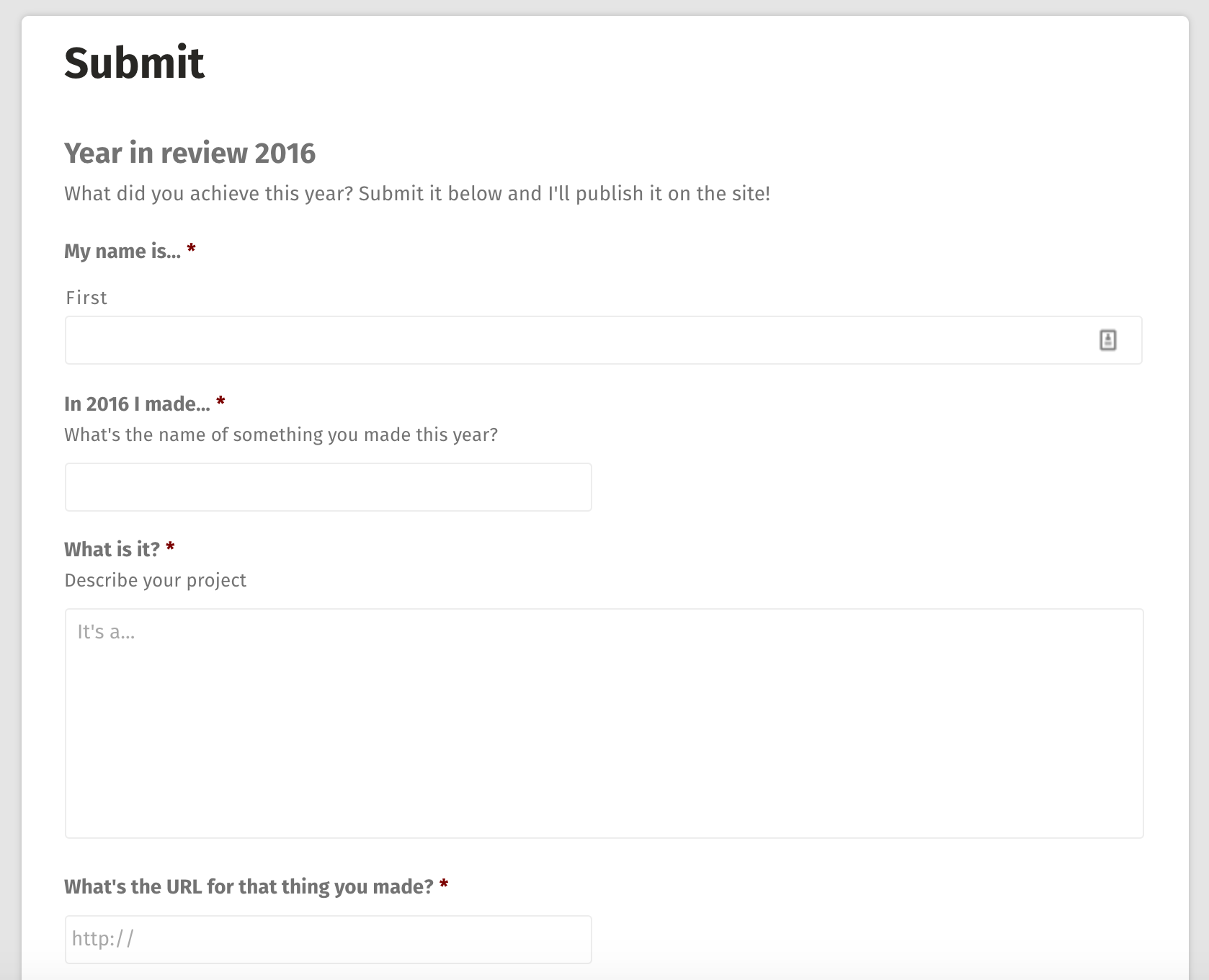Click the "My name is..." label

click(x=122, y=251)
